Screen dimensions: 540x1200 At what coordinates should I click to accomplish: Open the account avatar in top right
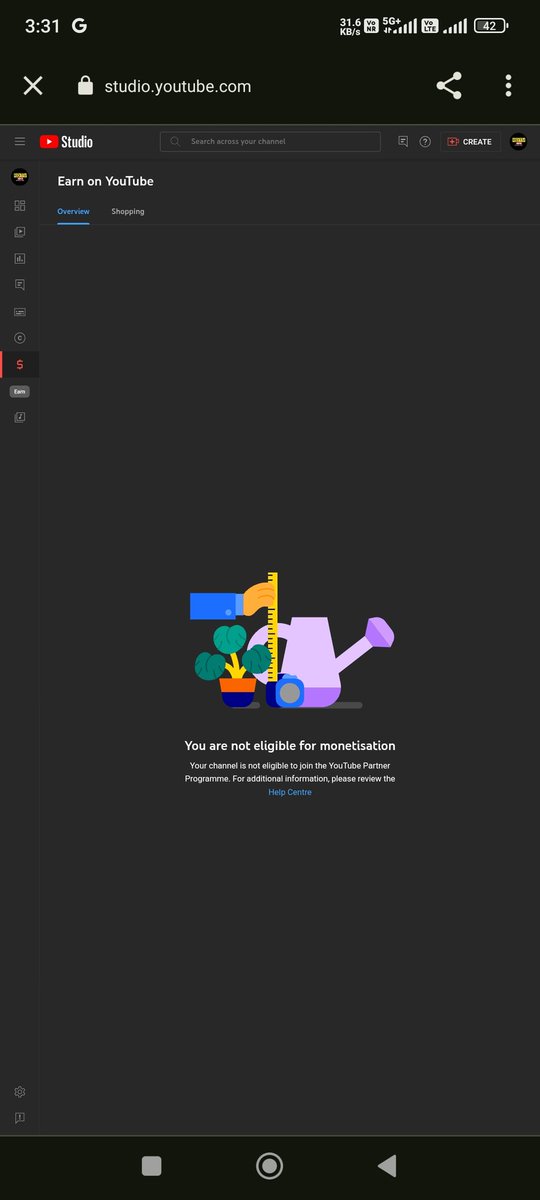click(x=518, y=142)
